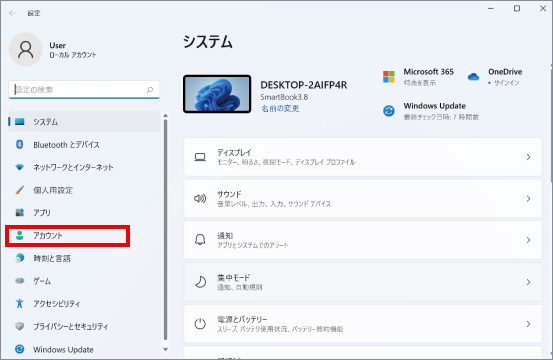Expand the サウンド row chevron
The height and width of the screenshot is (360, 553).
[528, 199]
